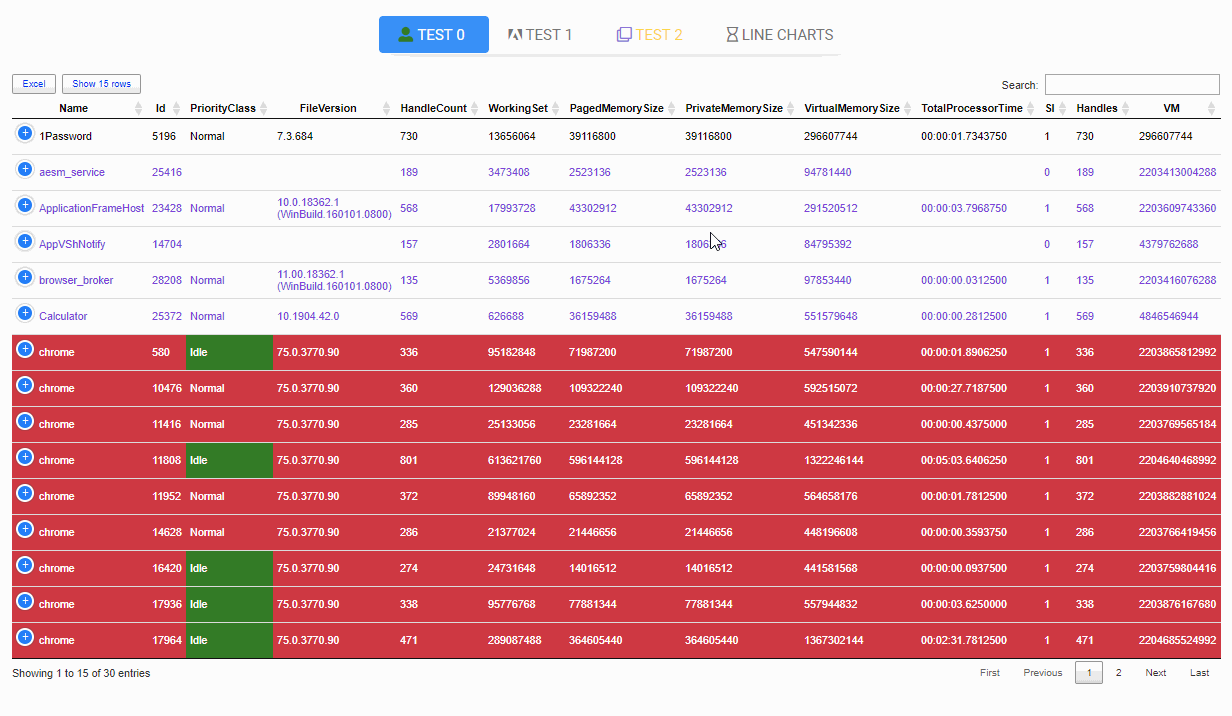The image size is (1232, 716).
Task: Expand the aesm_service row
Action: [25, 169]
